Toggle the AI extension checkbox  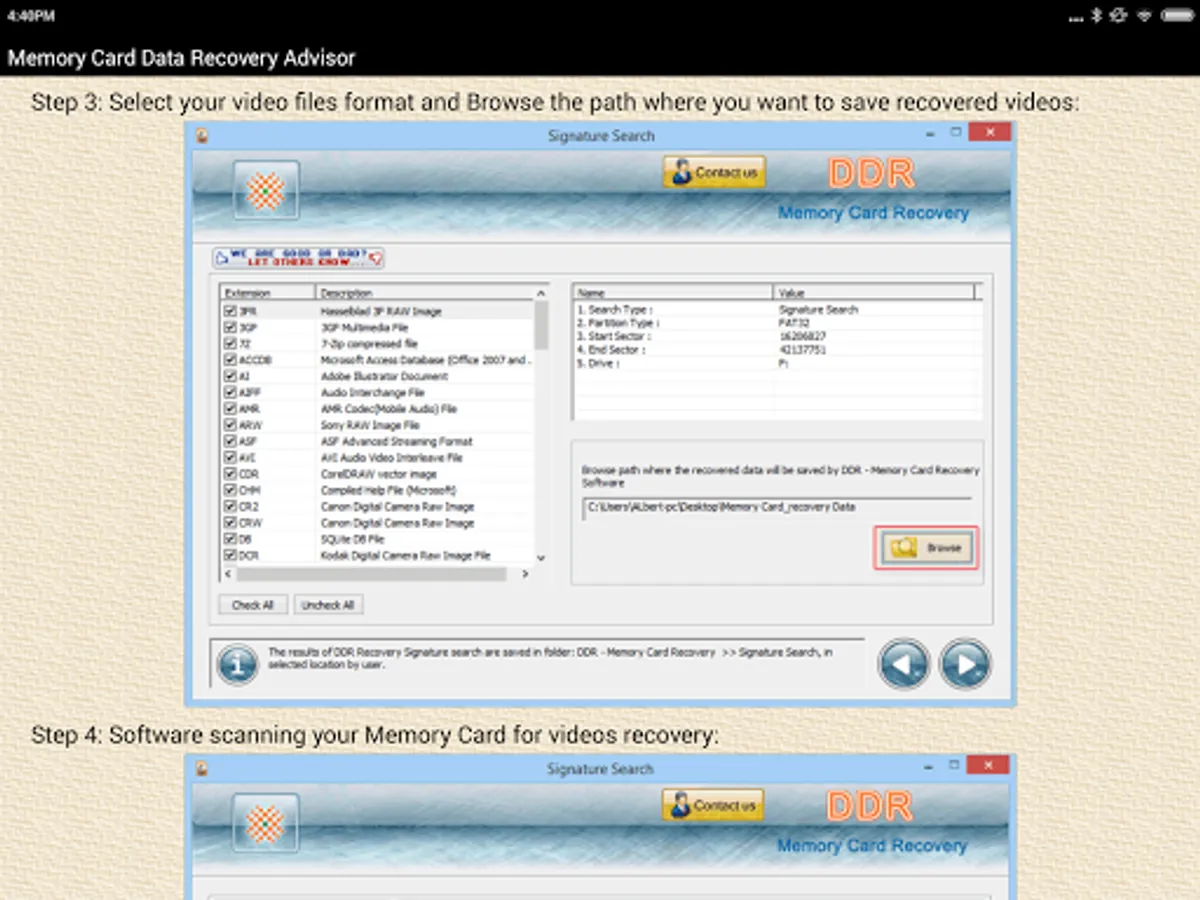230,376
